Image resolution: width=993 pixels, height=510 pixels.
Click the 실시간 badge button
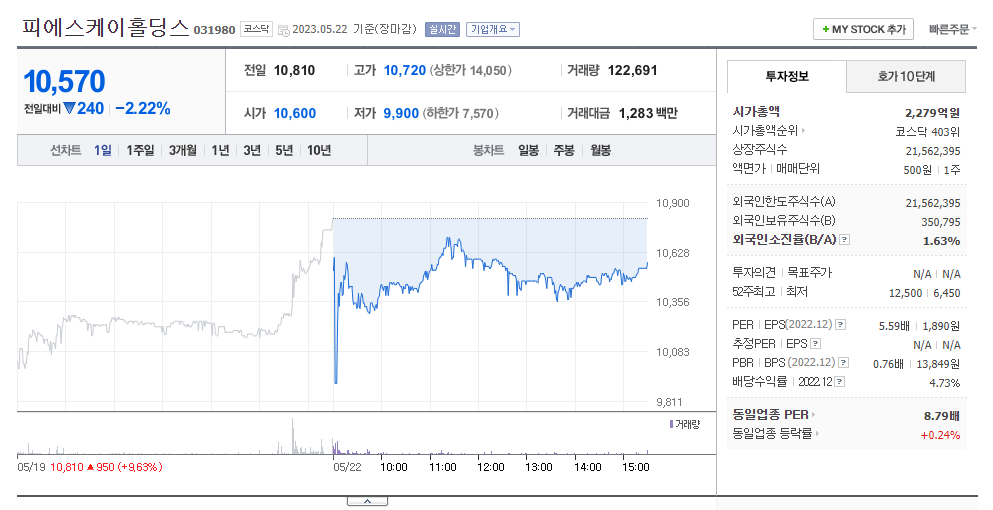coord(442,29)
